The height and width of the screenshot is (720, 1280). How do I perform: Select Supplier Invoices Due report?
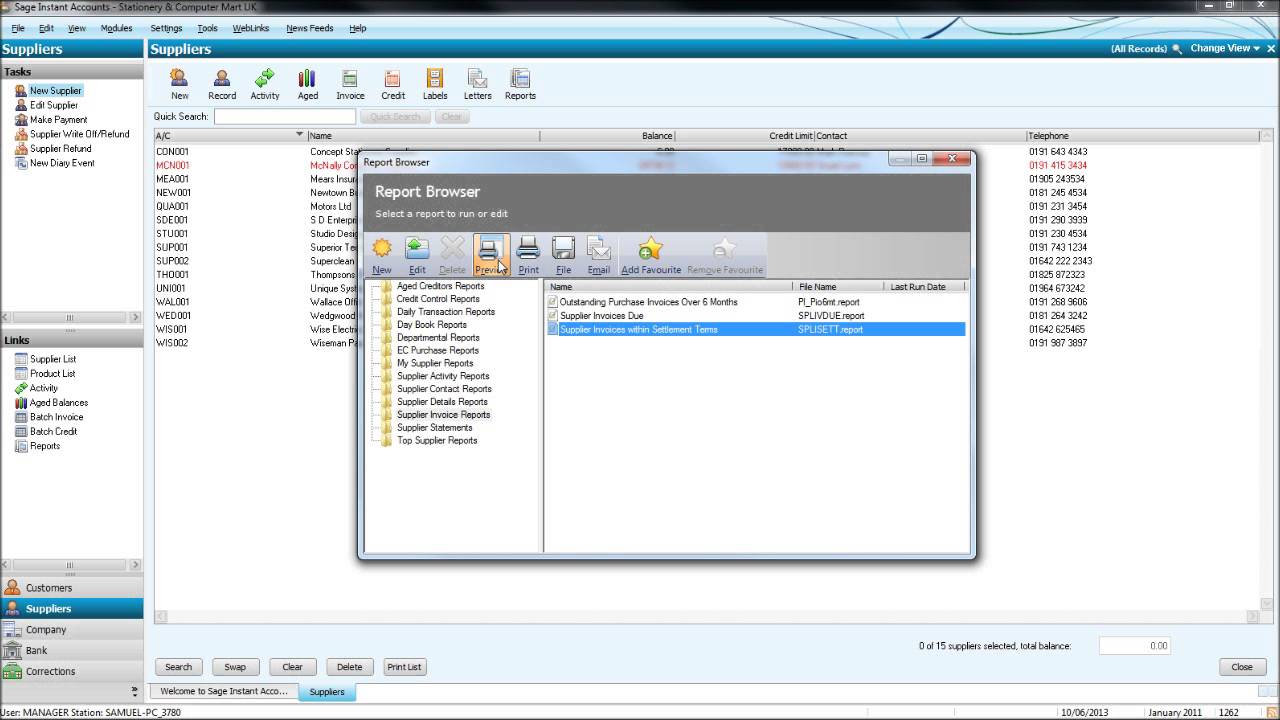[602, 316]
